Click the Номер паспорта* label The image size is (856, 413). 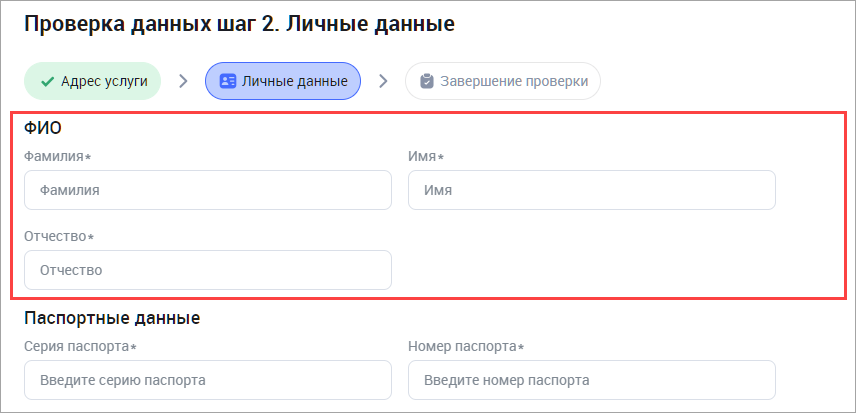pyautogui.click(x=466, y=347)
